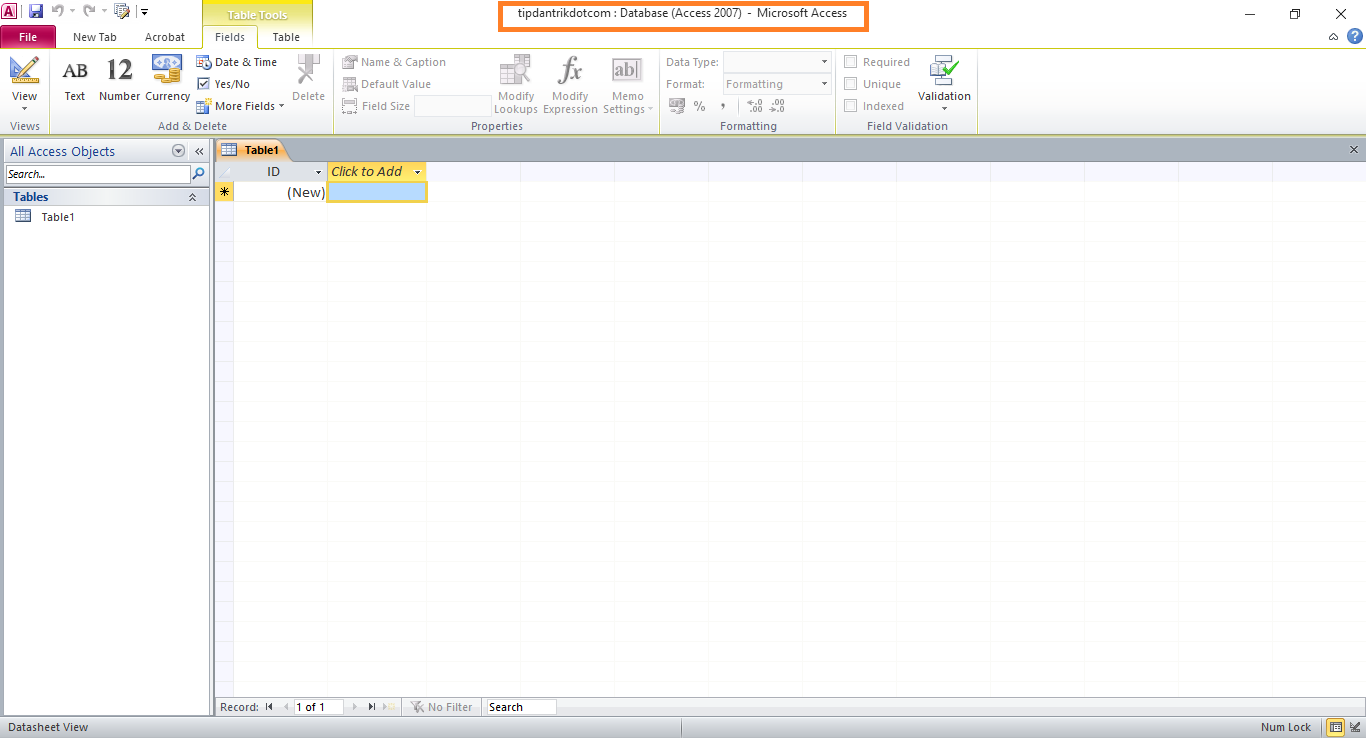Open the Data Type combo box
Viewport: 1366px width, 738px height.
pyautogui.click(x=777, y=62)
